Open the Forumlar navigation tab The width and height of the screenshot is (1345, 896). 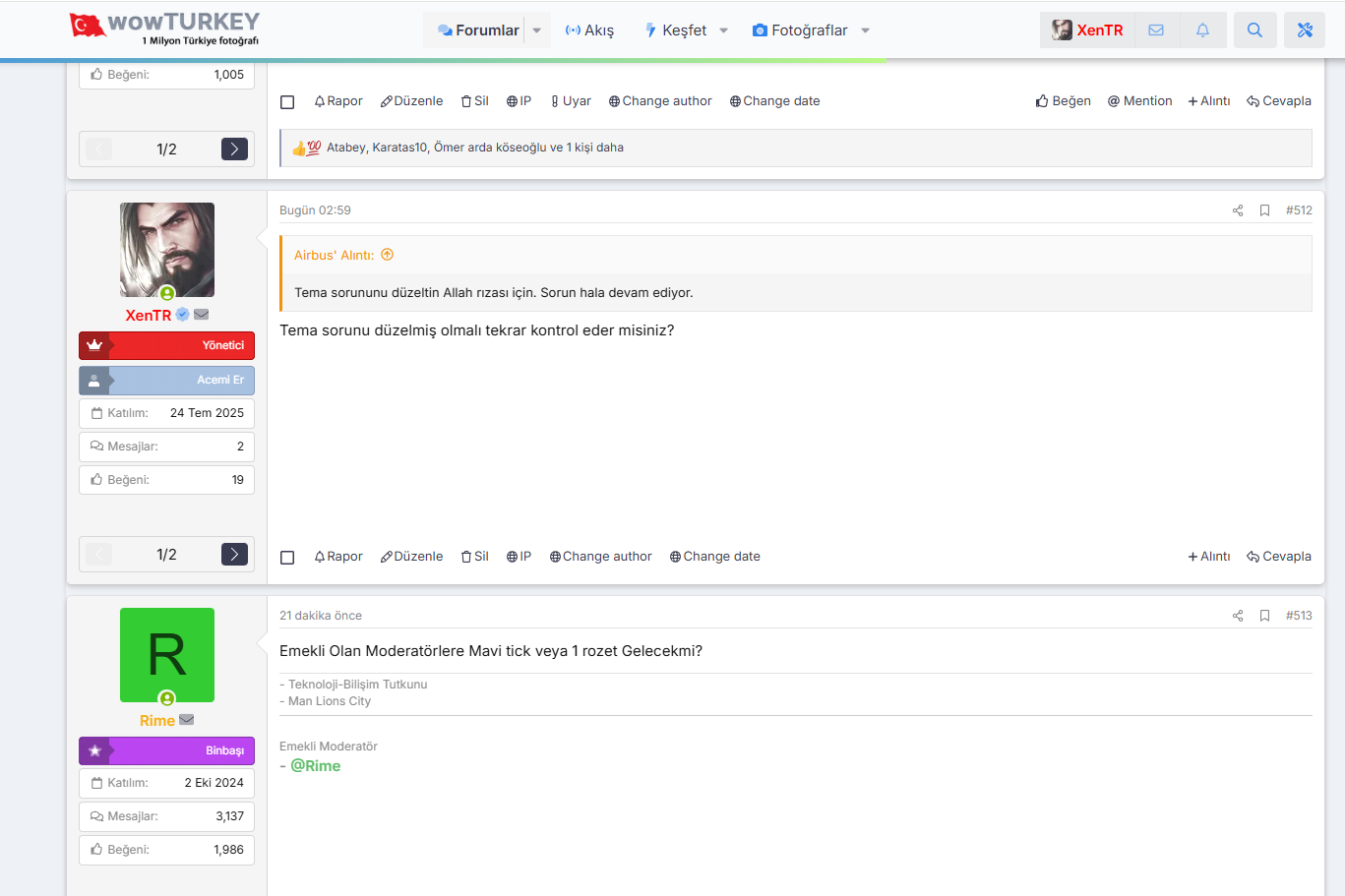point(478,30)
